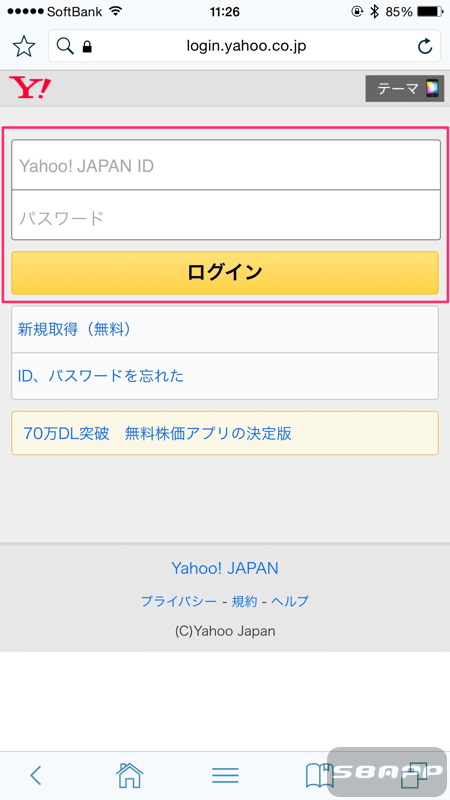Open the ヘルプ footer link
This screenshot has width=450, height=800.
290,601
